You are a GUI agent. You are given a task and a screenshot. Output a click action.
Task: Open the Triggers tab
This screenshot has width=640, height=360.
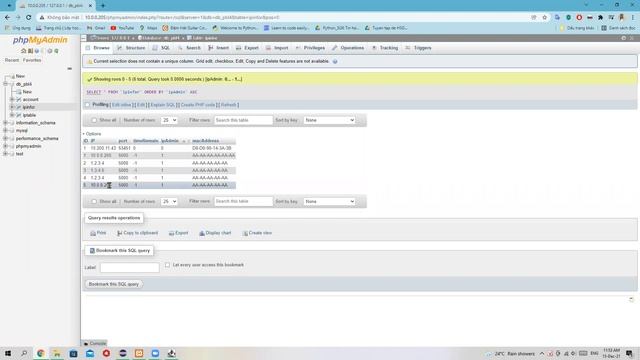coord(418,48)
